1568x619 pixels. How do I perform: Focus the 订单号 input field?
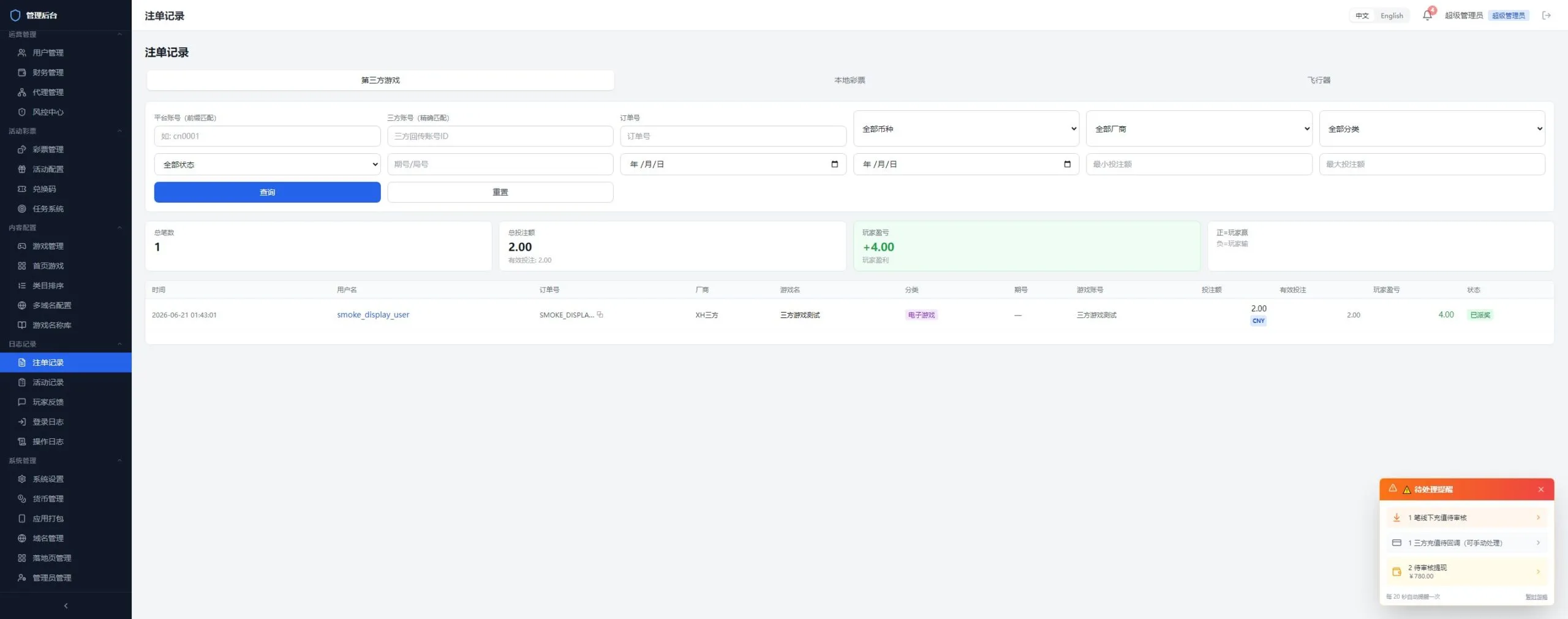733,136
